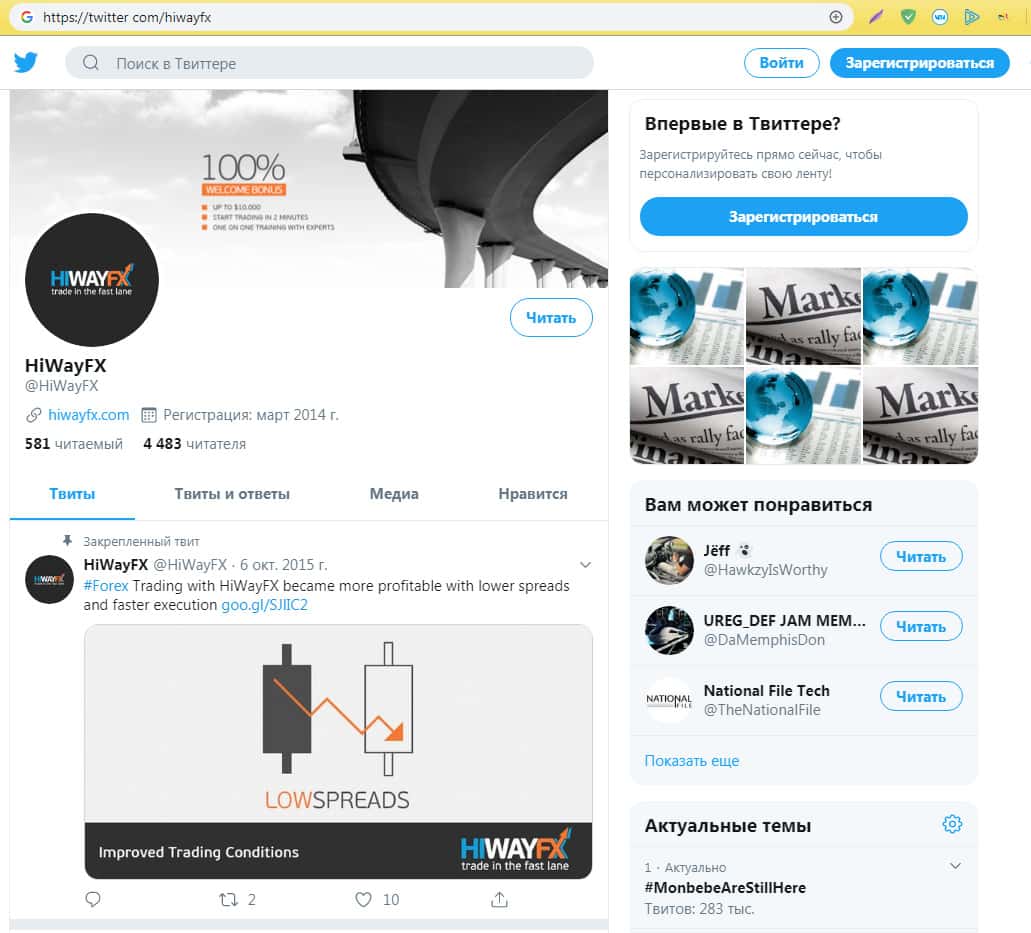Click Показать еще link

[x=692, y=761]
